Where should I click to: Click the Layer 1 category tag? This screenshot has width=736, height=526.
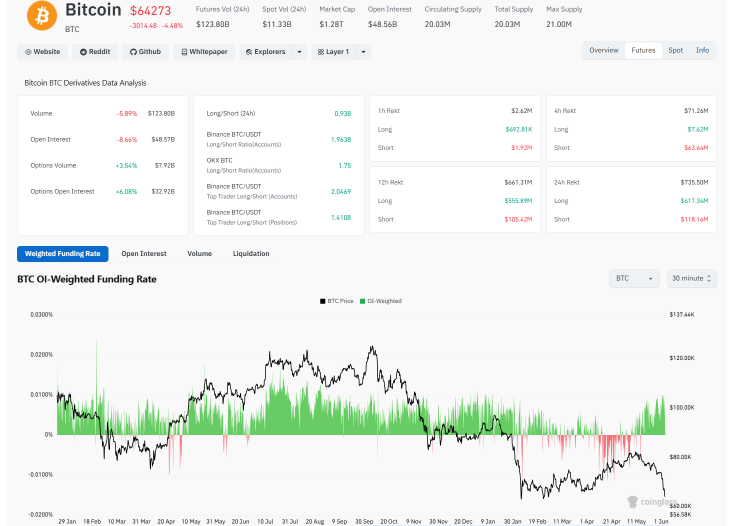click(x=333, y=52)
